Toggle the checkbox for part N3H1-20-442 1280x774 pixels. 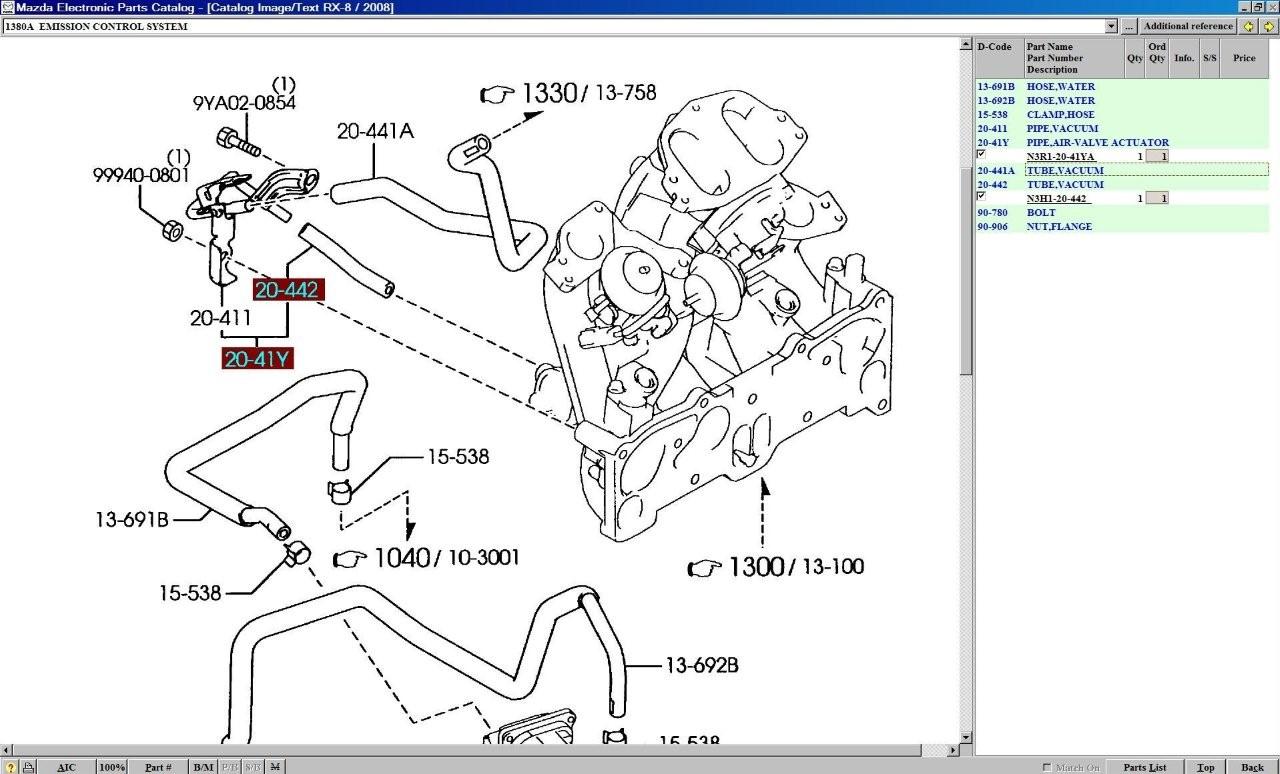(981, 196)
